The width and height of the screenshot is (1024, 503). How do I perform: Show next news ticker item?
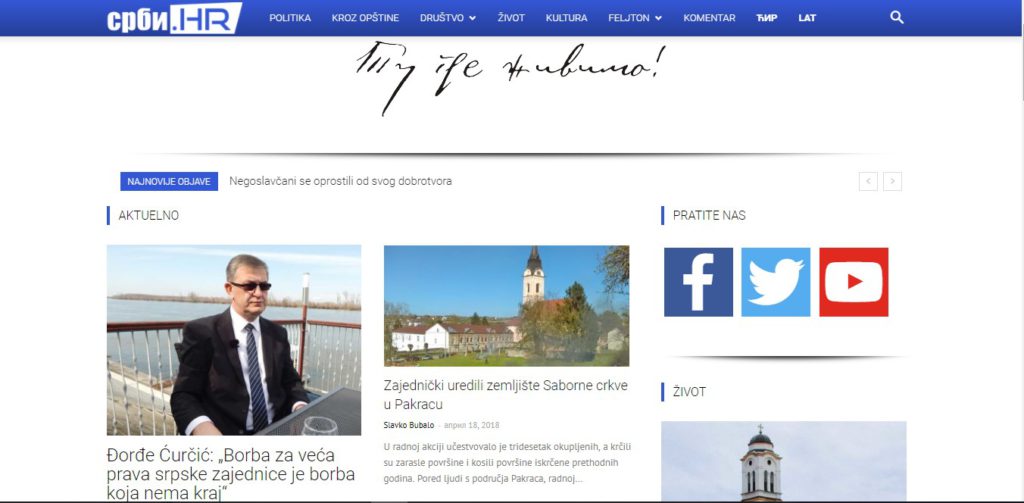tap(892, 181)
